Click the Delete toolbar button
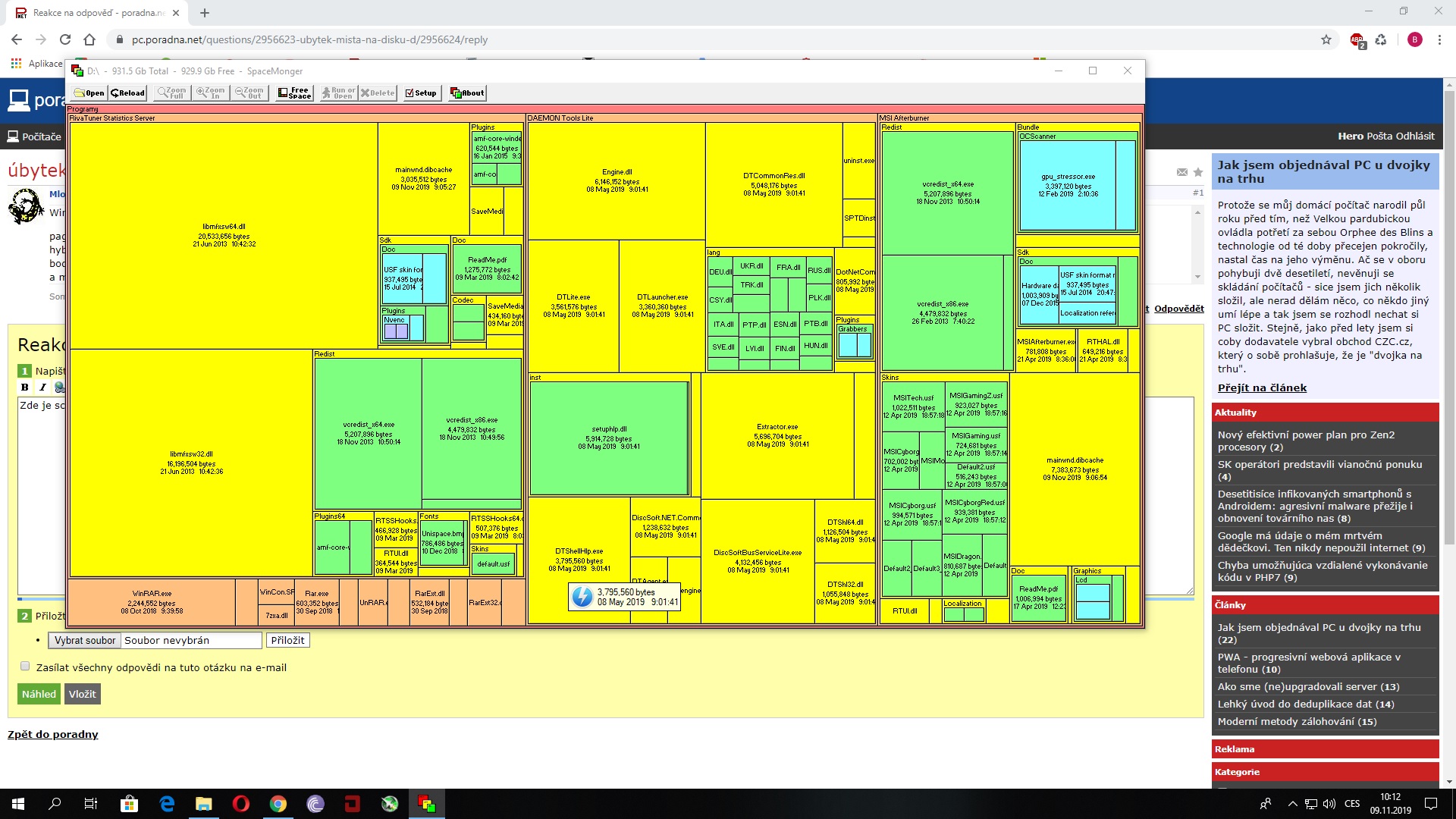The image size is (1456, 819). [x=378, y=93]
